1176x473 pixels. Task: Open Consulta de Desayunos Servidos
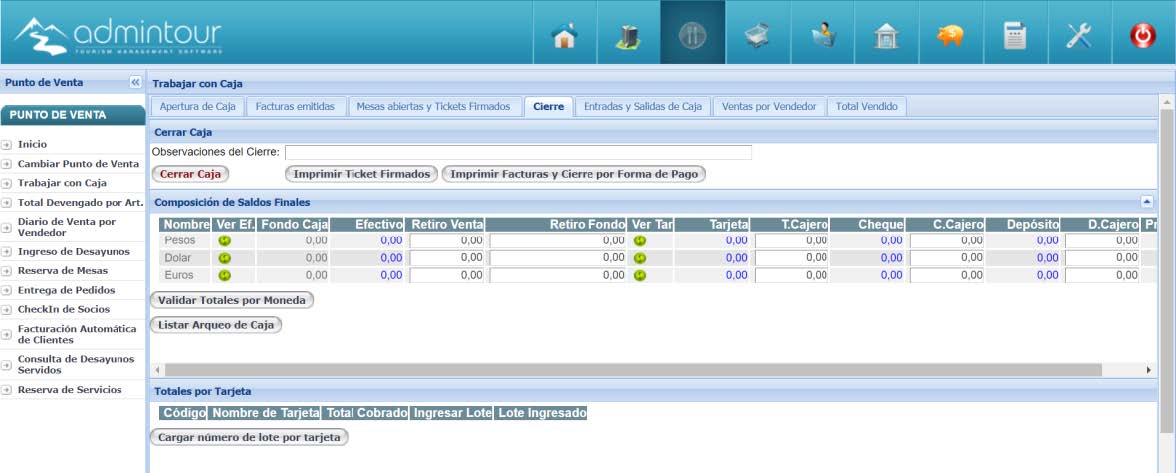[76, 364]
